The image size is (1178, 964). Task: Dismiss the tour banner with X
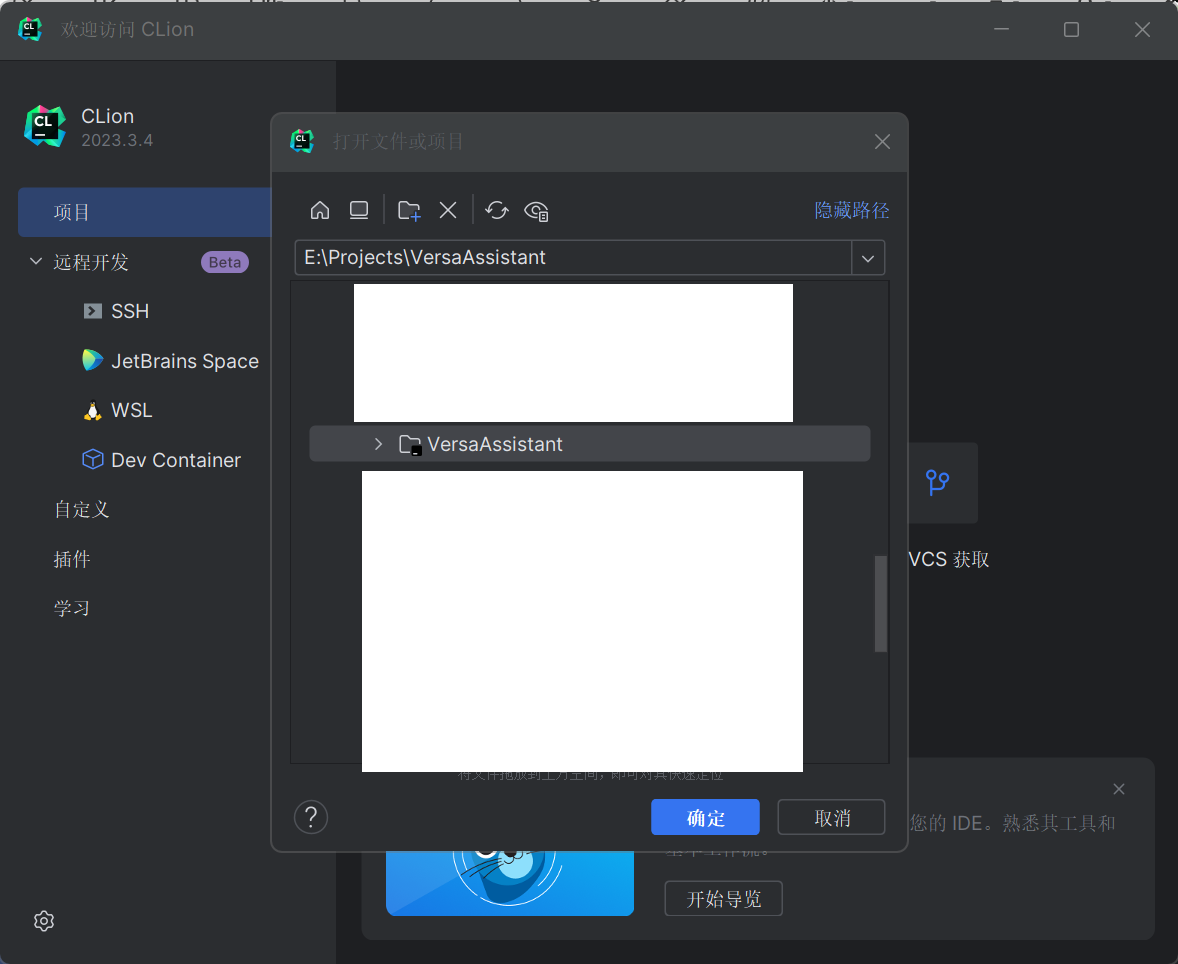[x=1119, y=789]
